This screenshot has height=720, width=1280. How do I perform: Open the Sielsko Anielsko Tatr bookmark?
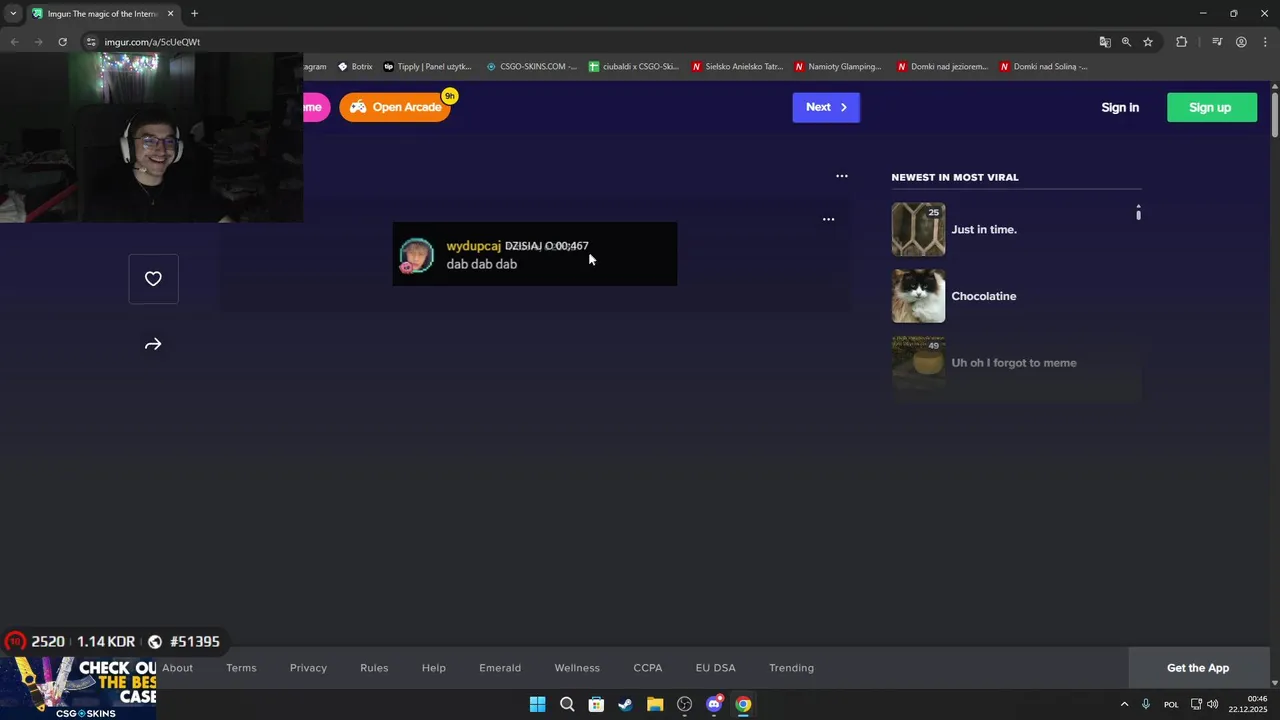click(738, 67)
